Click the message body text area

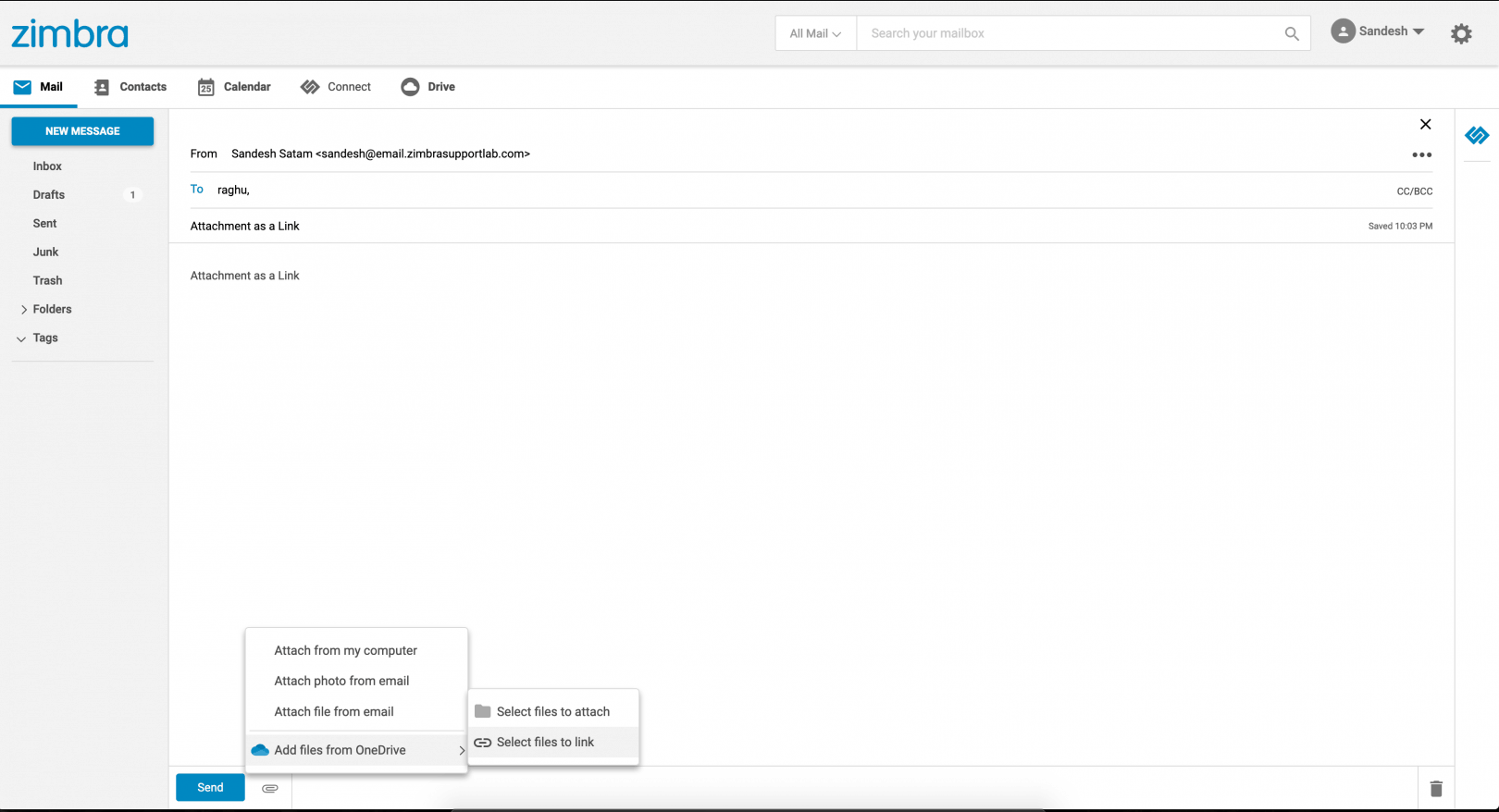click(811, 504)
